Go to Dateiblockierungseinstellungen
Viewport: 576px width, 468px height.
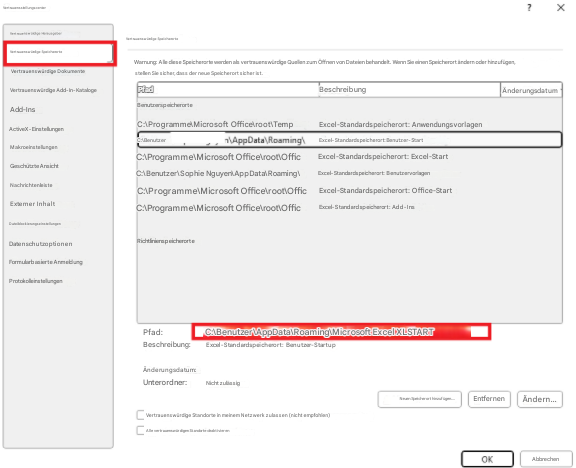click(35, 224)
